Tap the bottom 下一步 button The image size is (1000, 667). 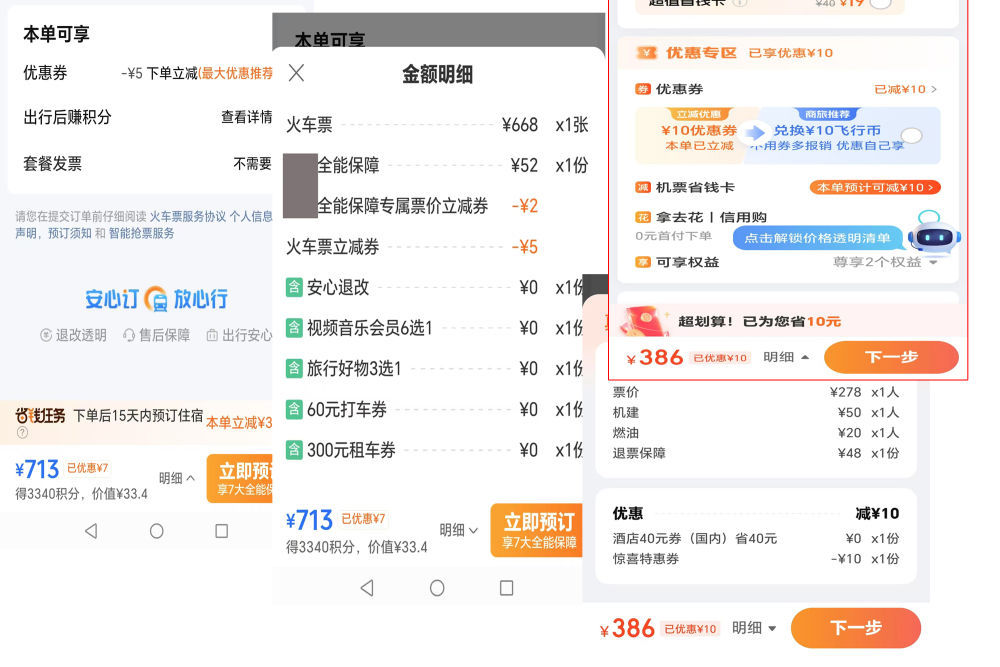point(855,628)
